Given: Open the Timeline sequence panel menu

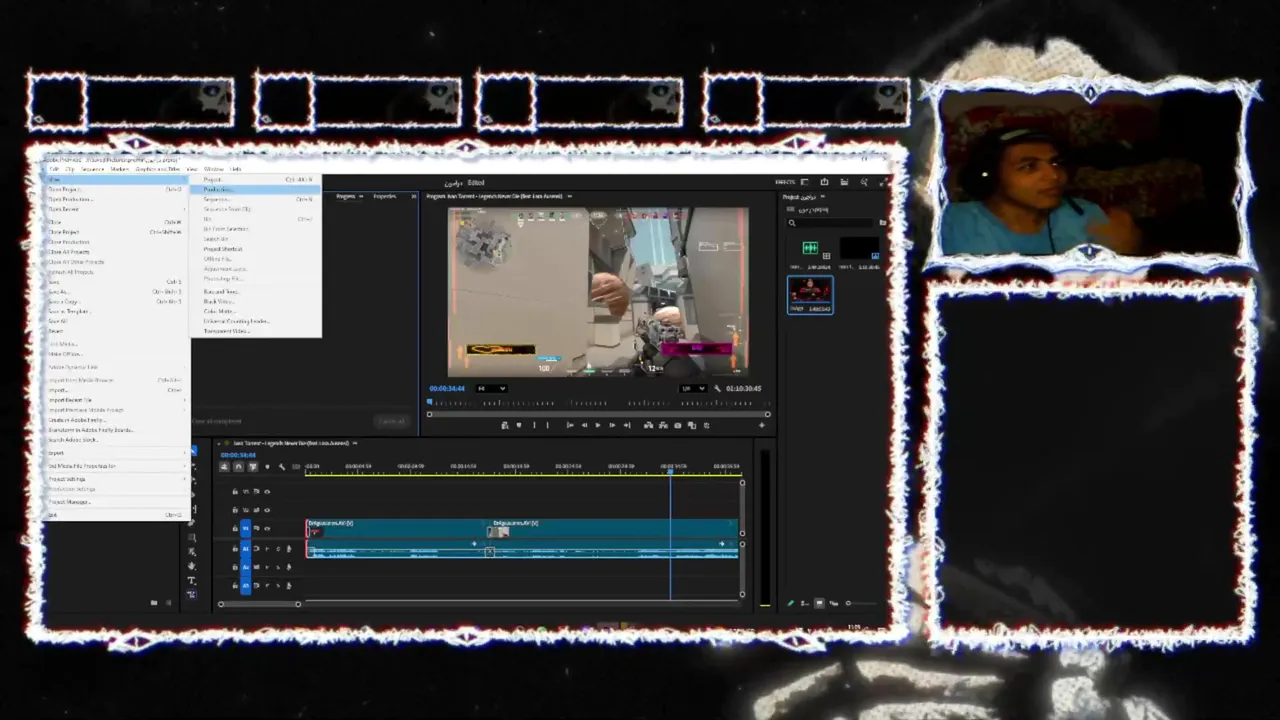Looking at the screenshot, I should (x=355, y=443).
